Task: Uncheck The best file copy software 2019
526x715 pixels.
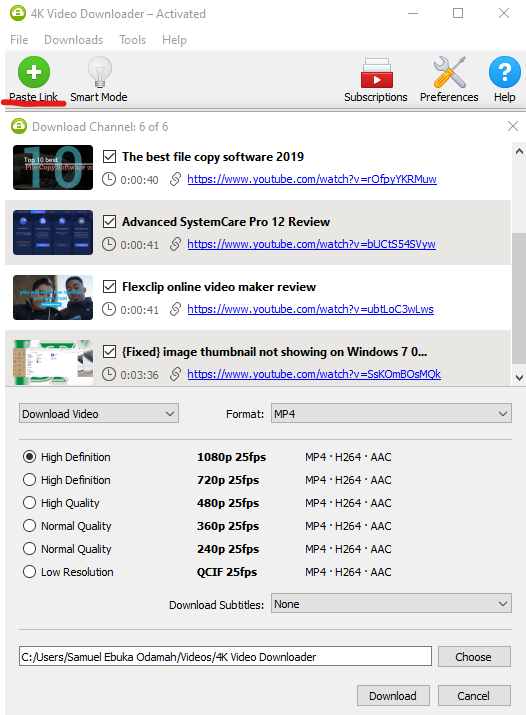Action: 109,156
